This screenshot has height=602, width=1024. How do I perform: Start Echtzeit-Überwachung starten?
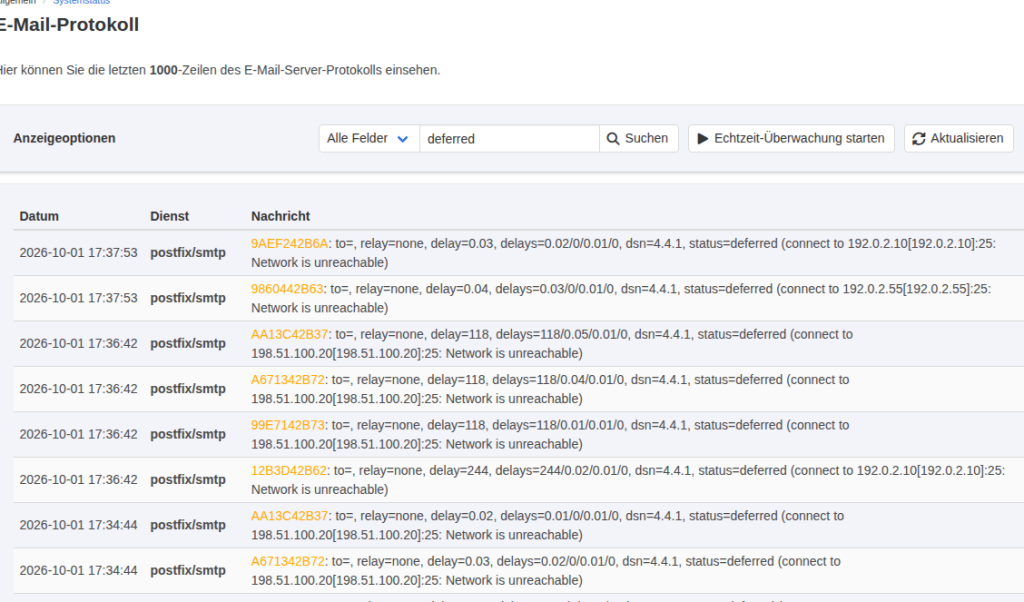click(791, 138)
